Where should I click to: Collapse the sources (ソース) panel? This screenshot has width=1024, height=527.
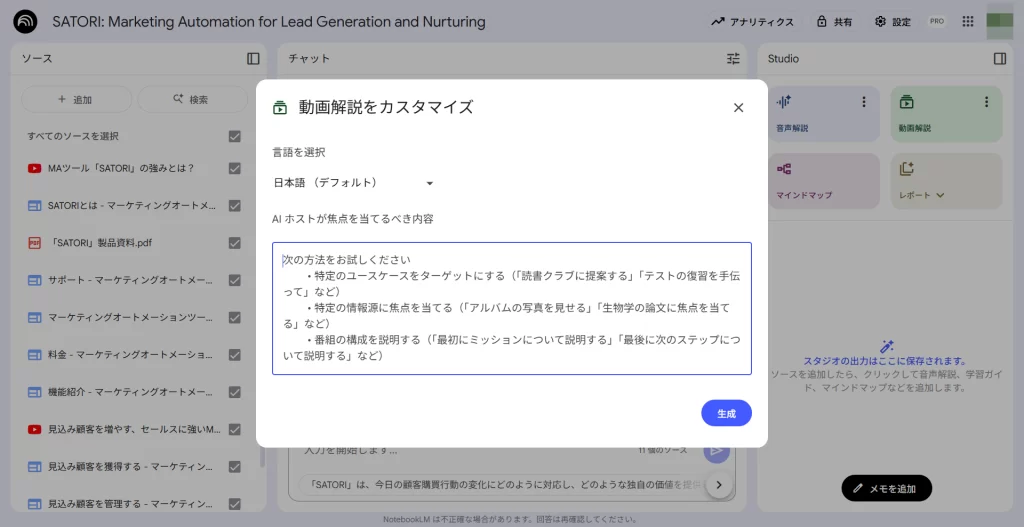point(253,59)
